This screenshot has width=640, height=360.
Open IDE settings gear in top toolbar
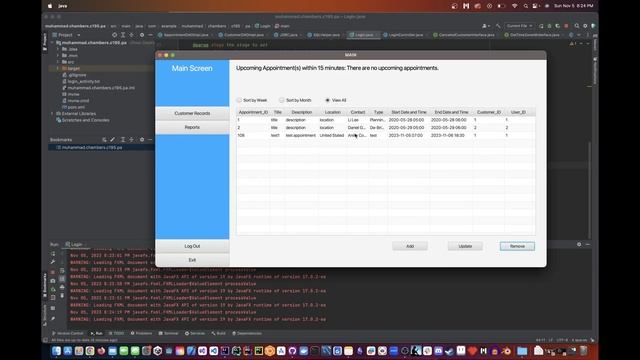pyautogui.click(x=585, y=26)
